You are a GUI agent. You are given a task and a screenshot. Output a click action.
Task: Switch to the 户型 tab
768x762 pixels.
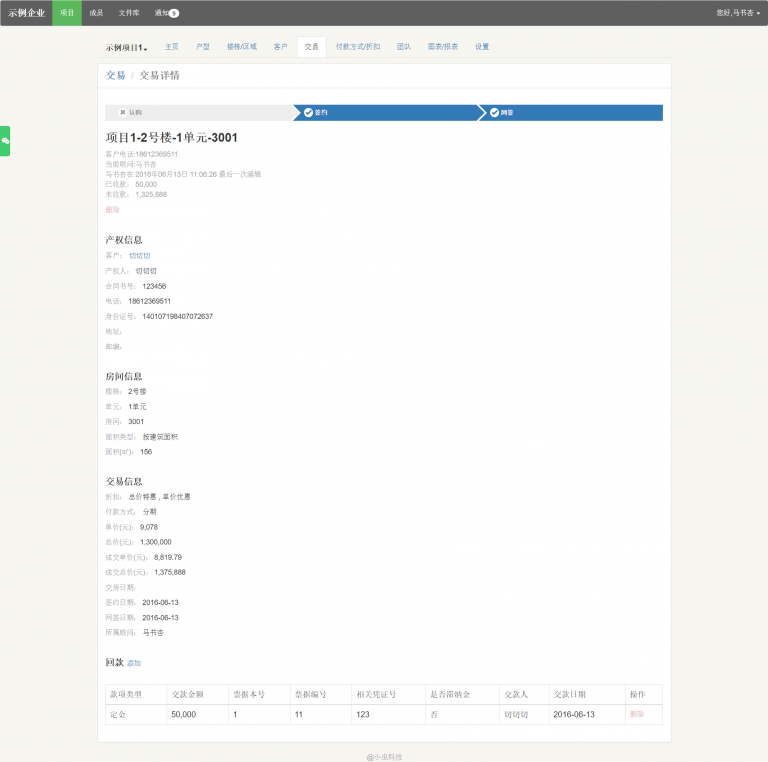[x=203, y=47]
